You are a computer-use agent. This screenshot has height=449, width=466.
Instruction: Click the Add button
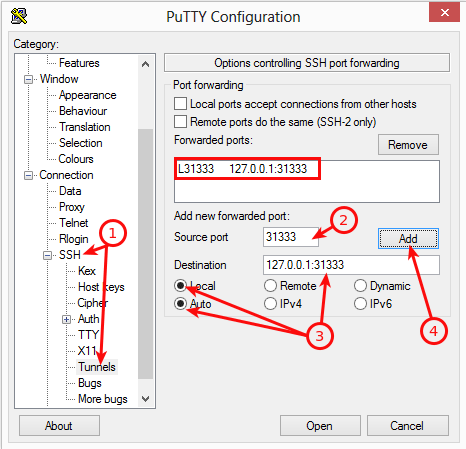point(408,239)
